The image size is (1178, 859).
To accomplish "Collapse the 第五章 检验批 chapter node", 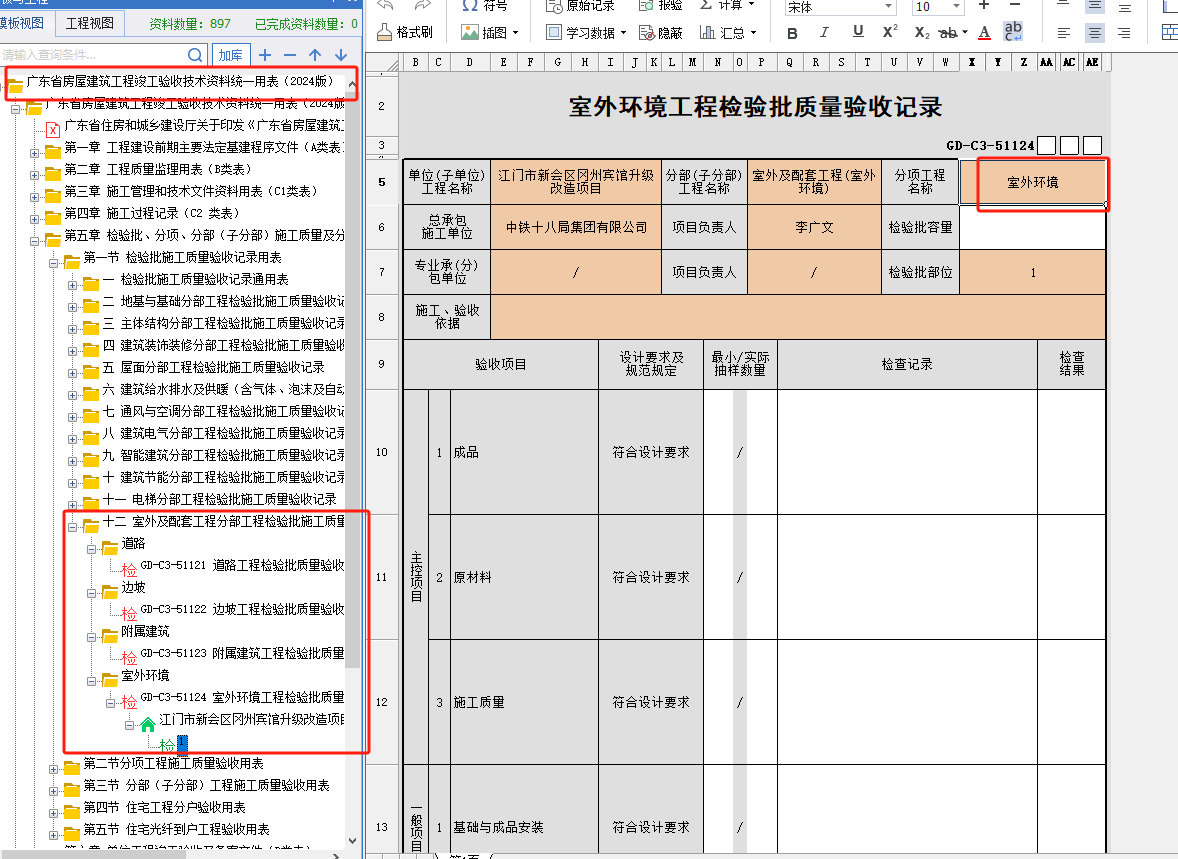I will point(34,241).
